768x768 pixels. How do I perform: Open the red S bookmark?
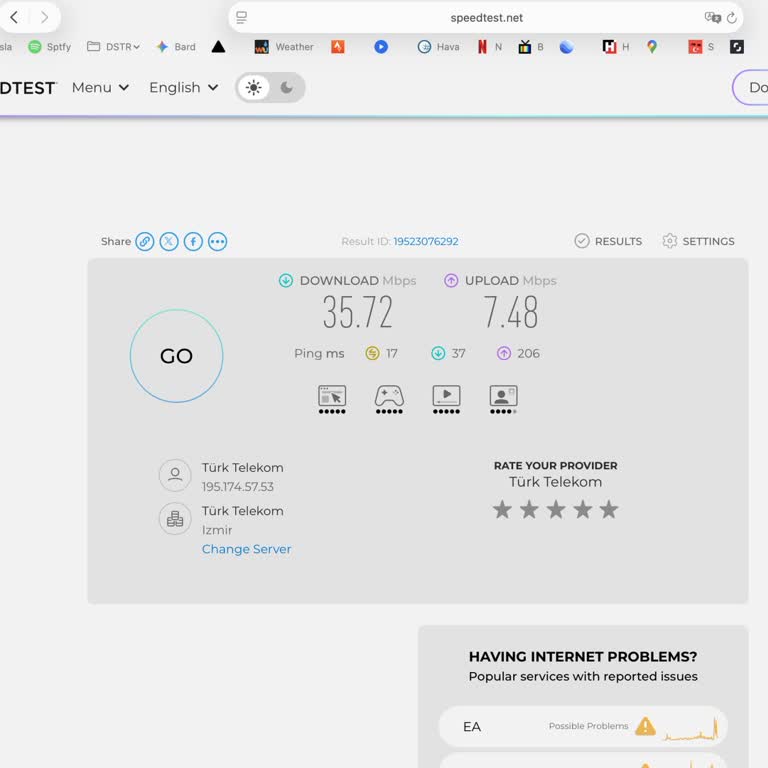click(701, 47)
